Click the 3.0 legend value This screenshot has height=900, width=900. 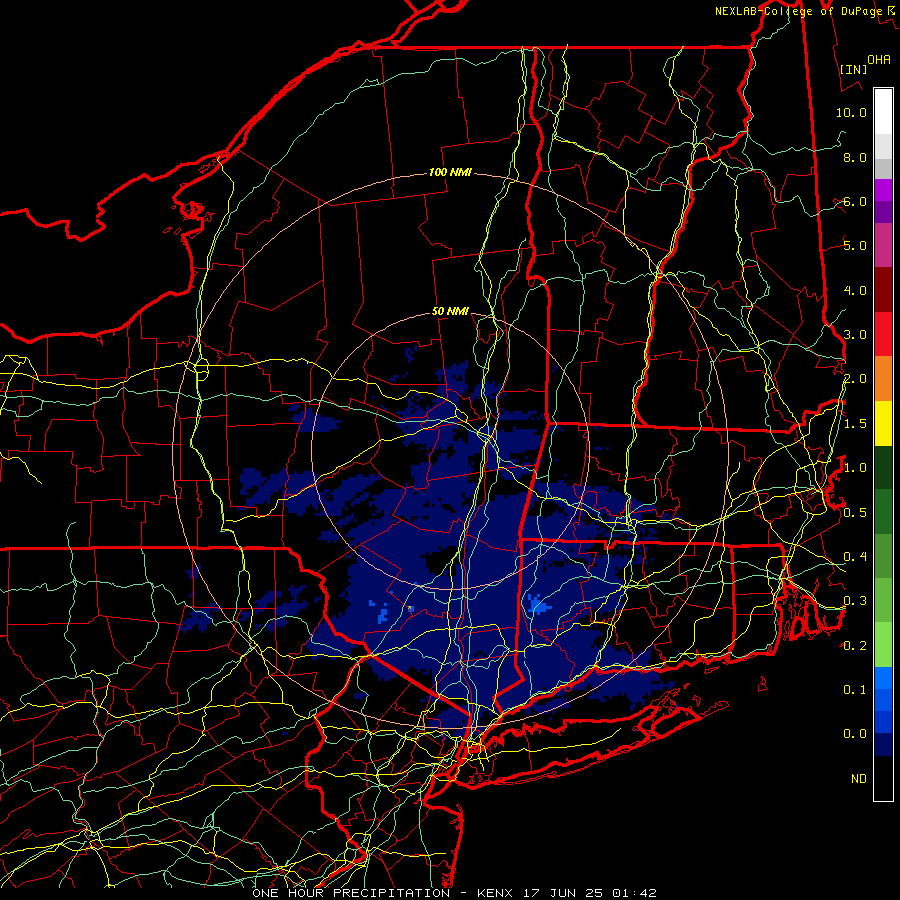(855, 335)
